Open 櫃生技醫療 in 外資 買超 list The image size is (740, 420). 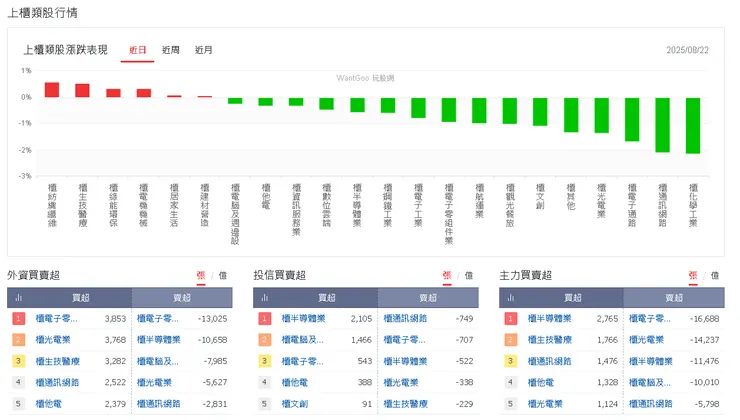click(58, 361)
